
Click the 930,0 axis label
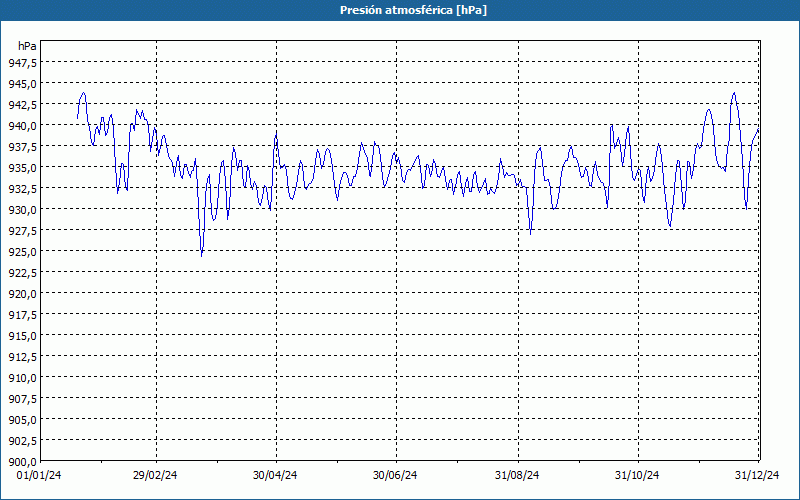(x=22, y=209)
